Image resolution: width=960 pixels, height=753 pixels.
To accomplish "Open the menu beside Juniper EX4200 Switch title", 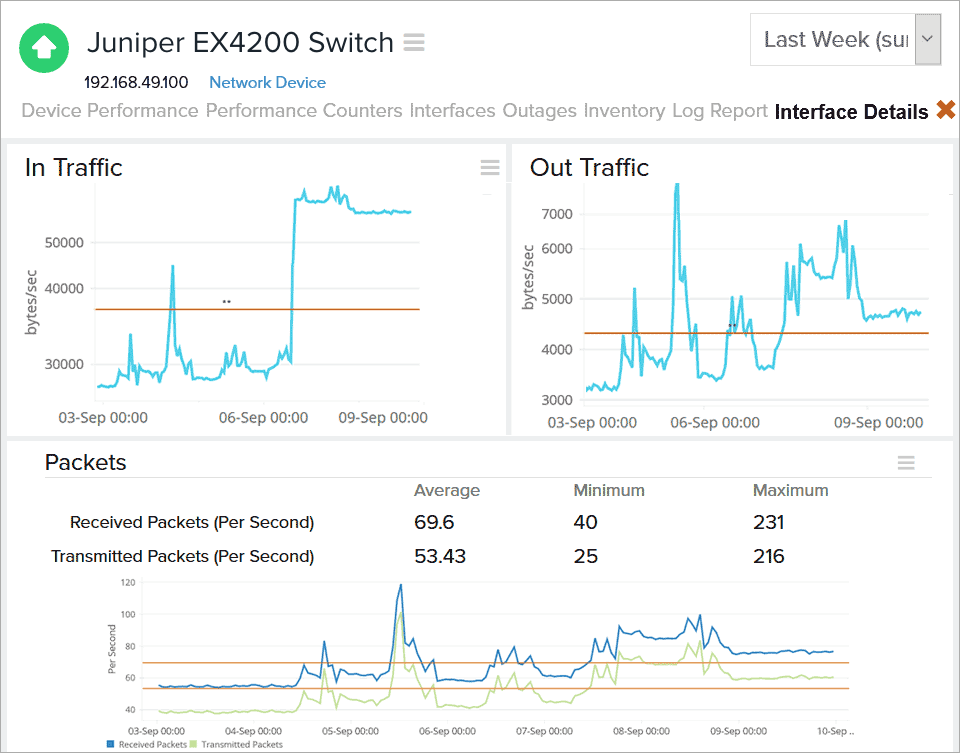I will pos(415,43).
